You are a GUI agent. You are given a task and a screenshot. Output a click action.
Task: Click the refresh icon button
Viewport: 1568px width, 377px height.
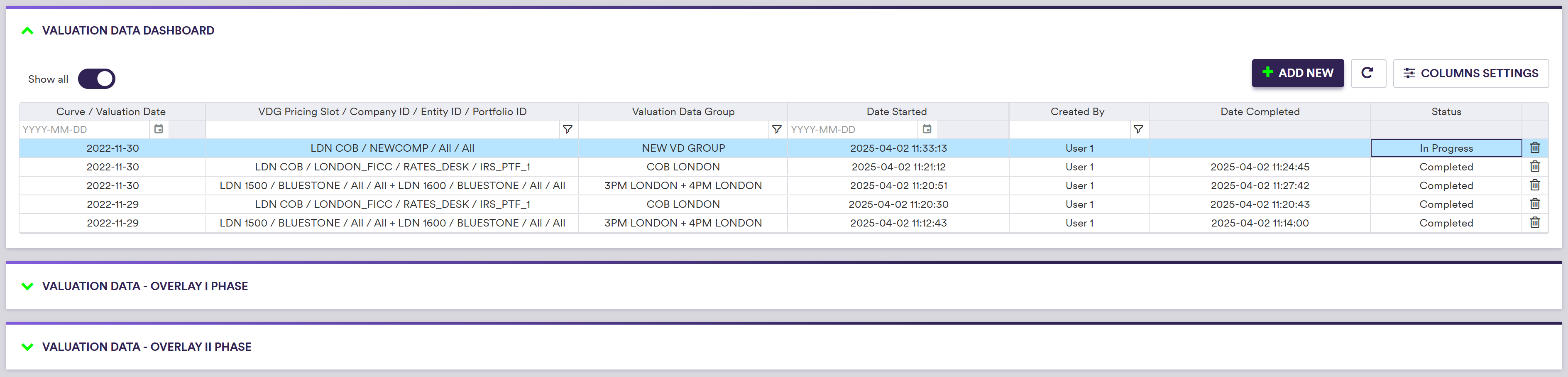1367,73
